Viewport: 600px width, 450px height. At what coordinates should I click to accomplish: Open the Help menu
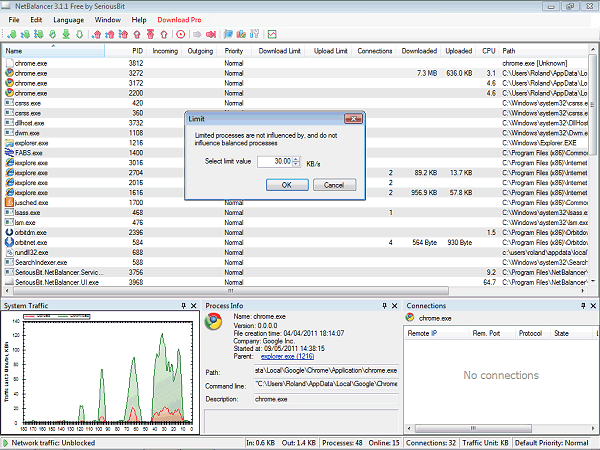click(x=139, y=20)
